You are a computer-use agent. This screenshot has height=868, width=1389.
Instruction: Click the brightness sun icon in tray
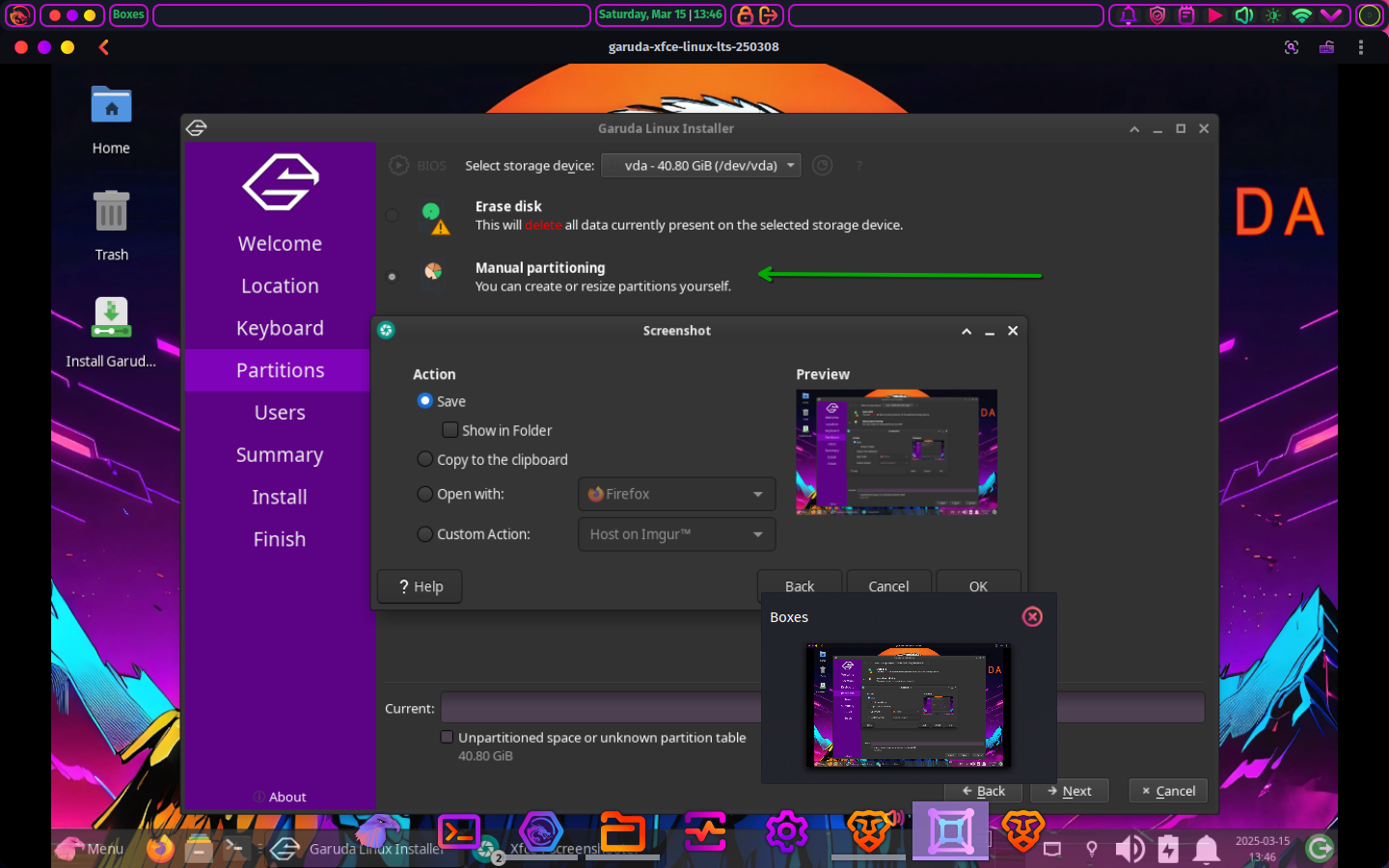(x=1273, y=15)
